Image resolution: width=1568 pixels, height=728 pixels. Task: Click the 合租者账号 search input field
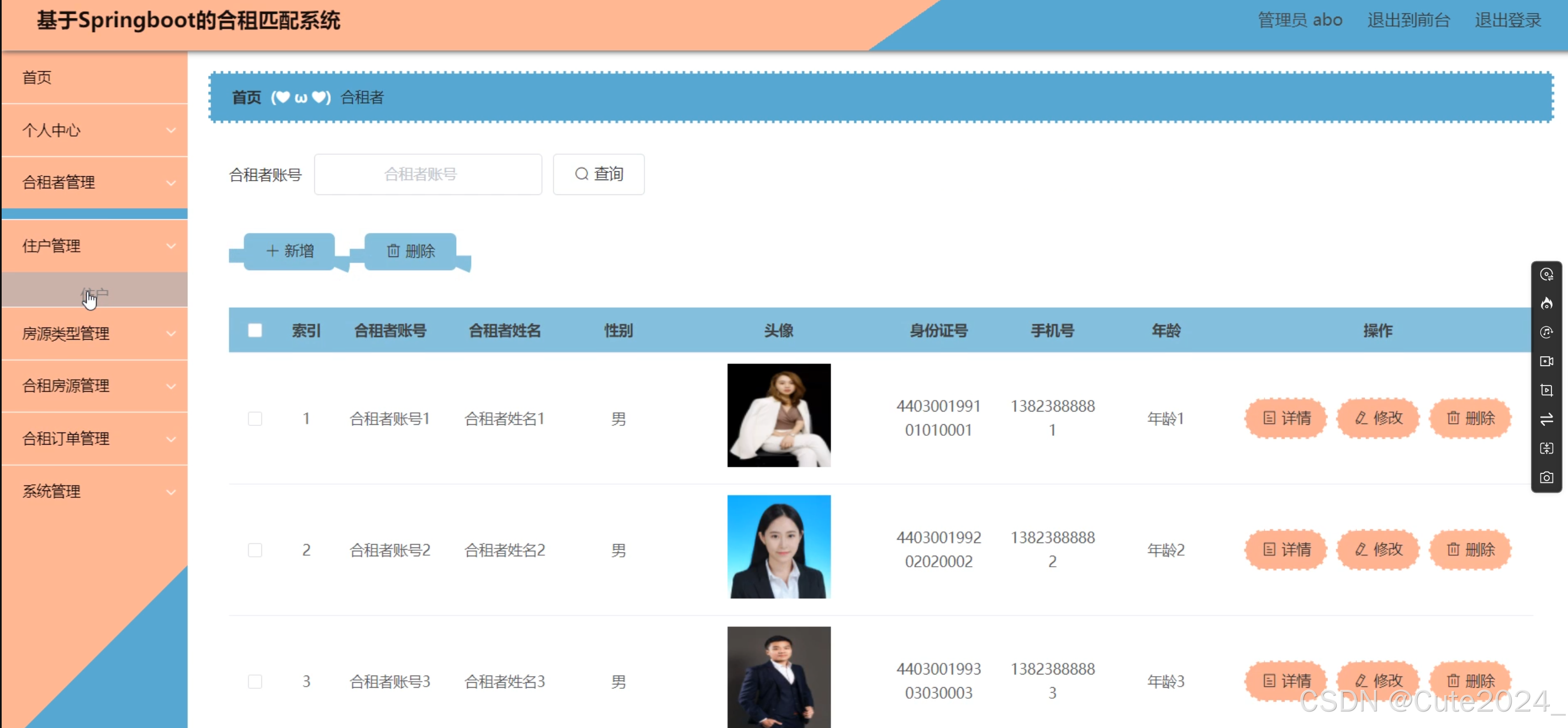coord(427,175)
